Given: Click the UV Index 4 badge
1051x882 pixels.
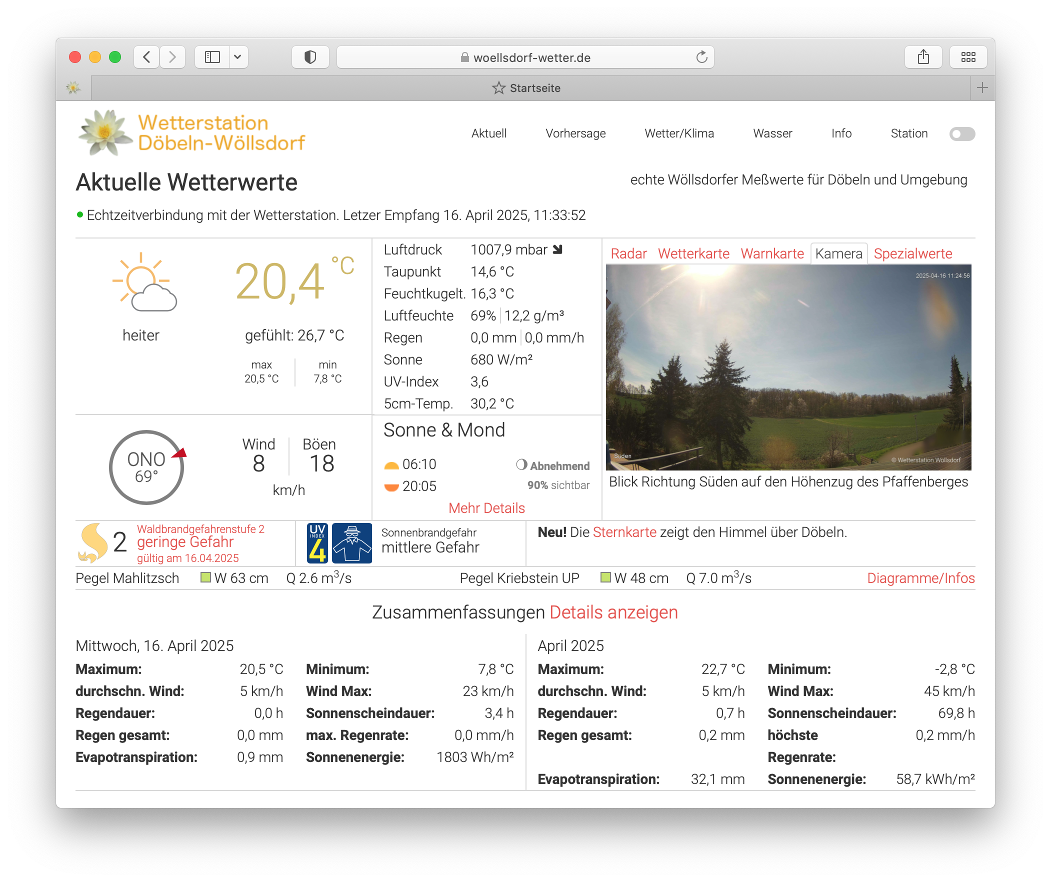Looking at the screenshot, I should tap(317, 542).
